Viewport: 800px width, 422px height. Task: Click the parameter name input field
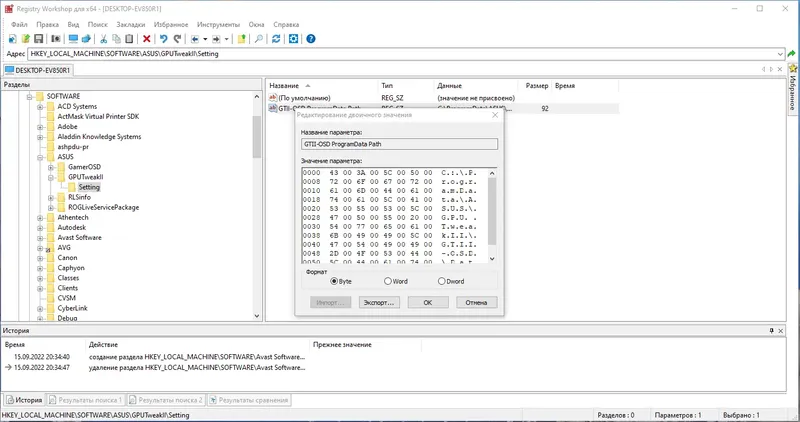coord(399,144)
